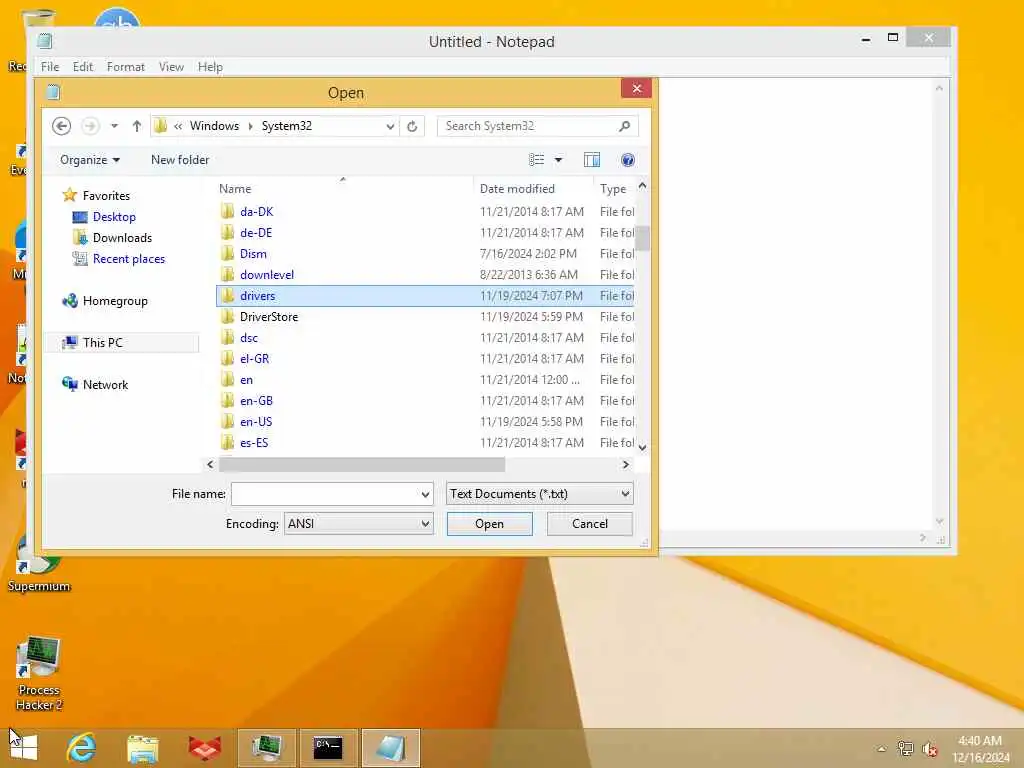Image resolution: width=1024 pixels, height=768 pixels.
Task: Open the Organize menu
Action: tap(90, 160)
